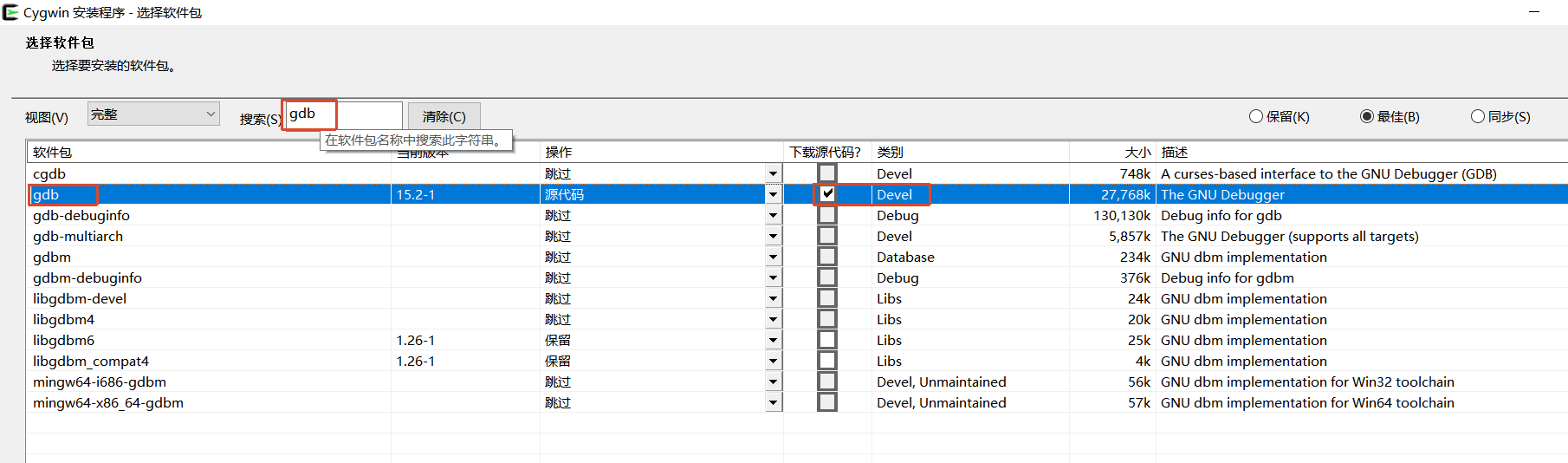
Task: Click the Database category for gdbm
Action: pos(905,257)
